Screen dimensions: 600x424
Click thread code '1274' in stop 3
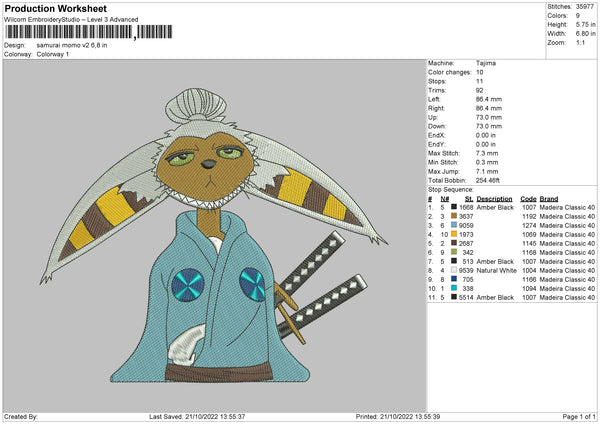[529, 225]
